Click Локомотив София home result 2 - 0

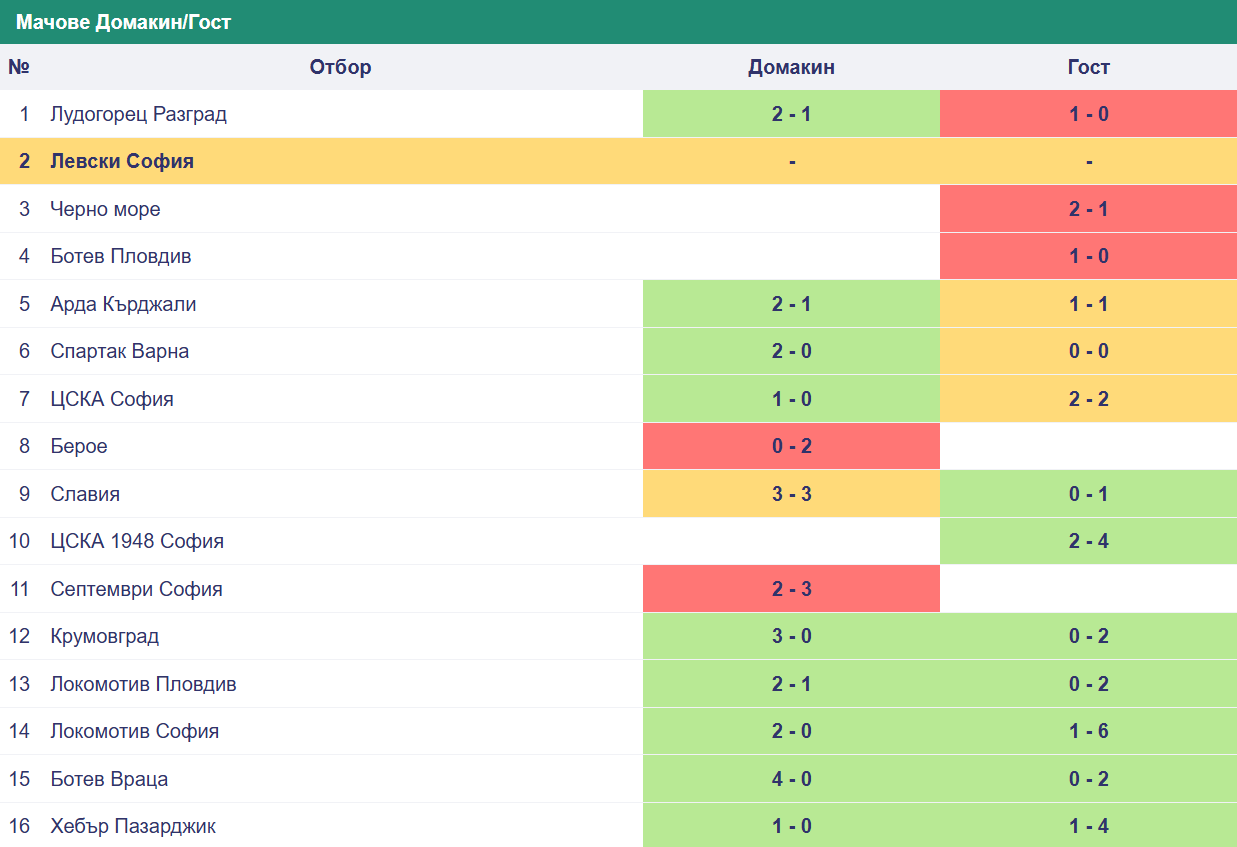[x=791, y=731]
